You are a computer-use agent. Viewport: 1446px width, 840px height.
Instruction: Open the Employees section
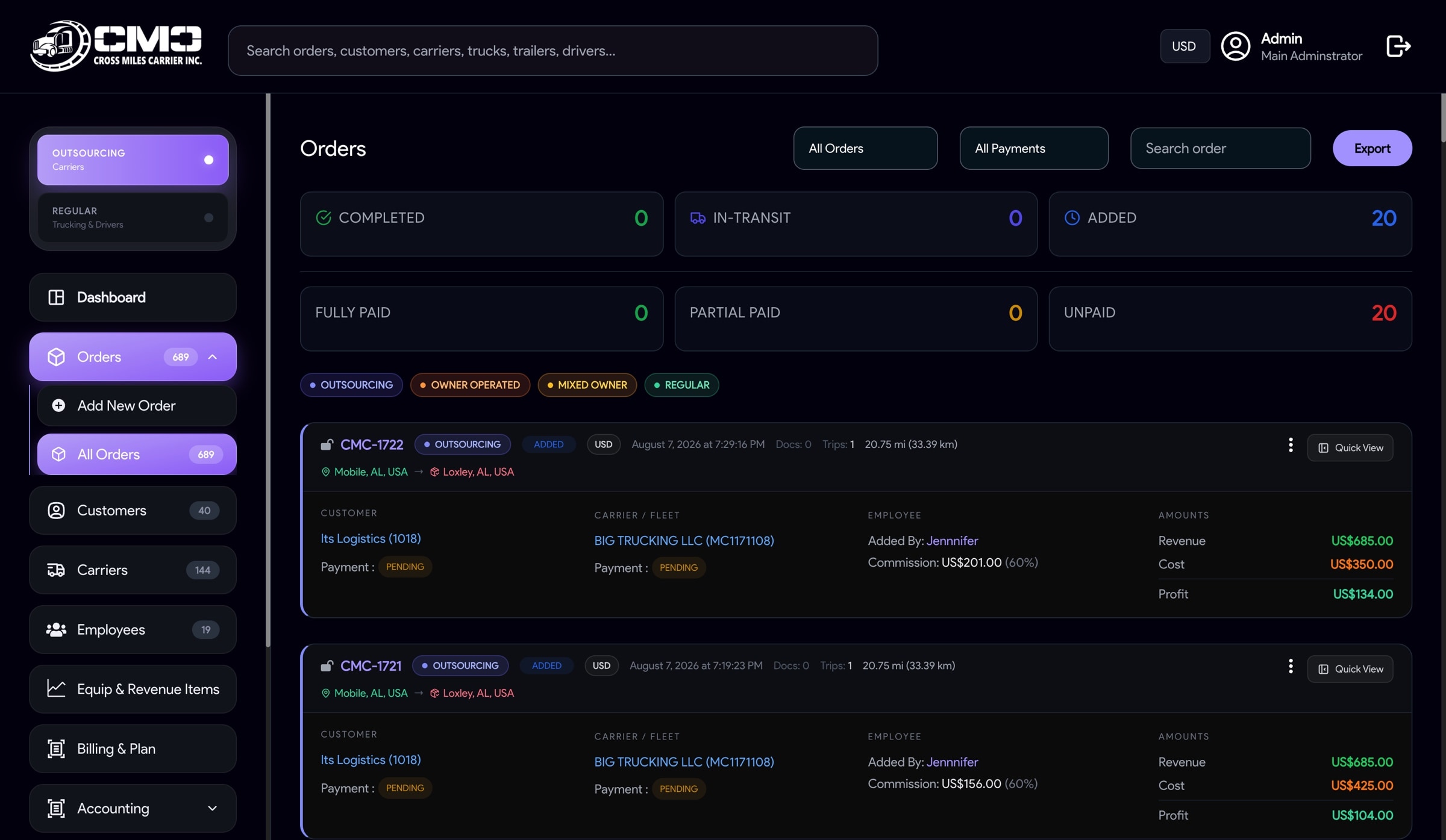pos(133,630)
